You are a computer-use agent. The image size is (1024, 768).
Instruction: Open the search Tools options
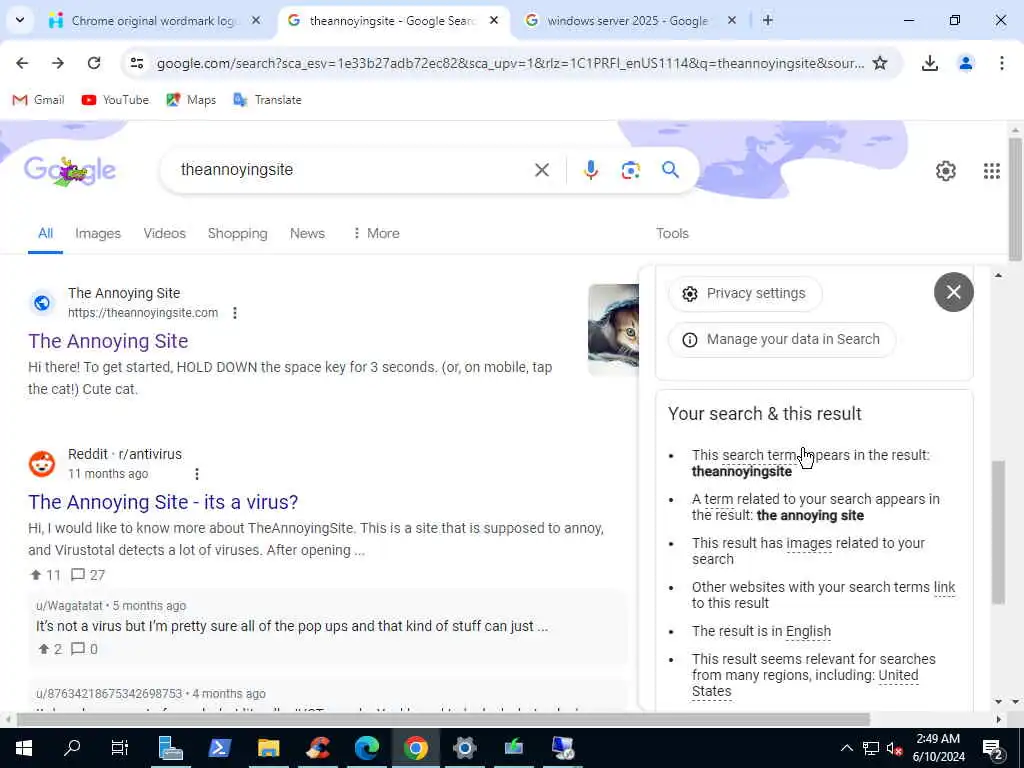pos(672,233)
